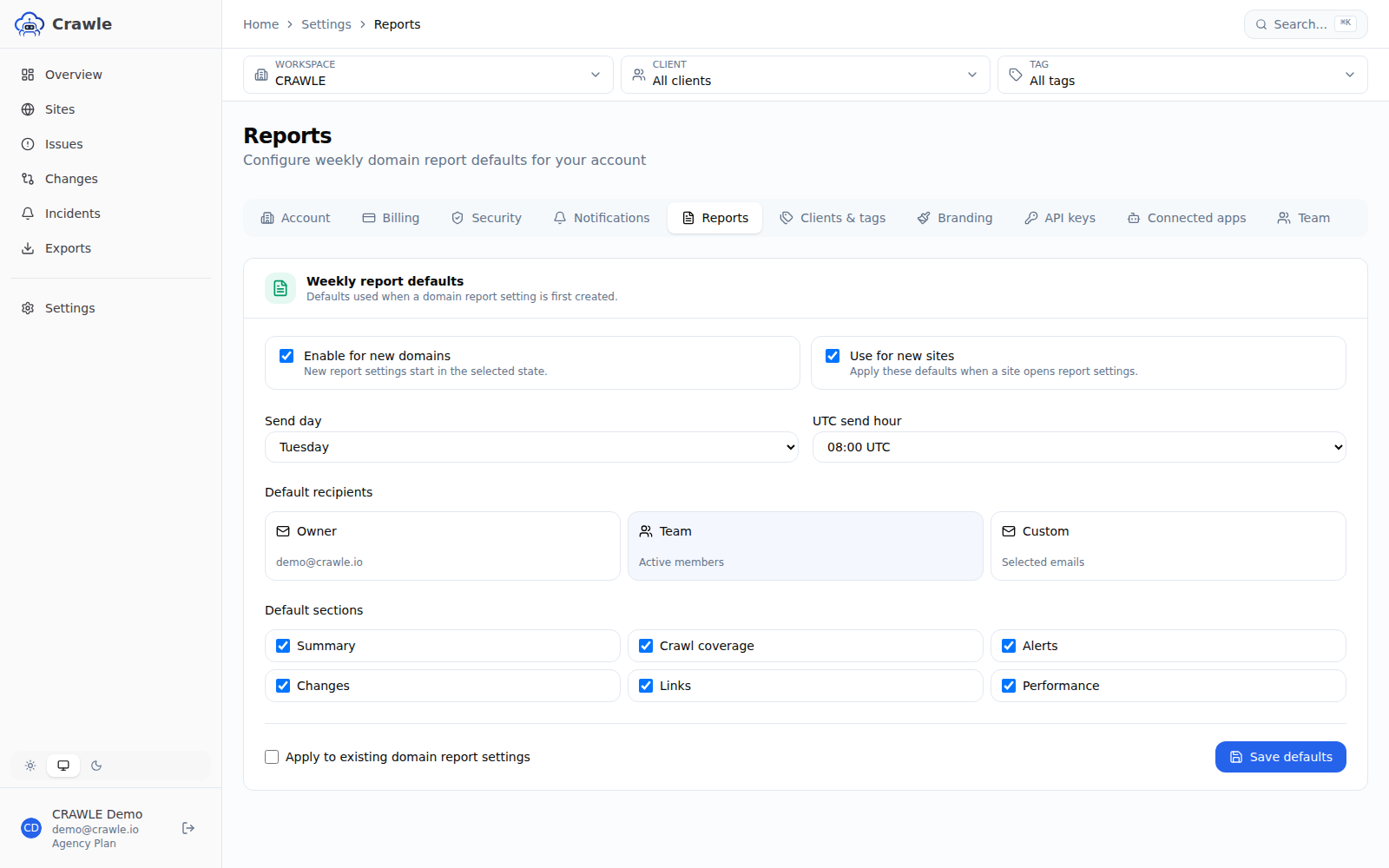
Task: Click the log out icon beside the demo account
Action: [188, 828]
